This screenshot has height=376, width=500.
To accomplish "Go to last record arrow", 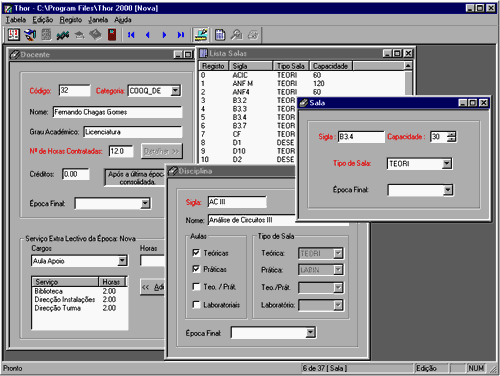I will (x=181, y=35).
